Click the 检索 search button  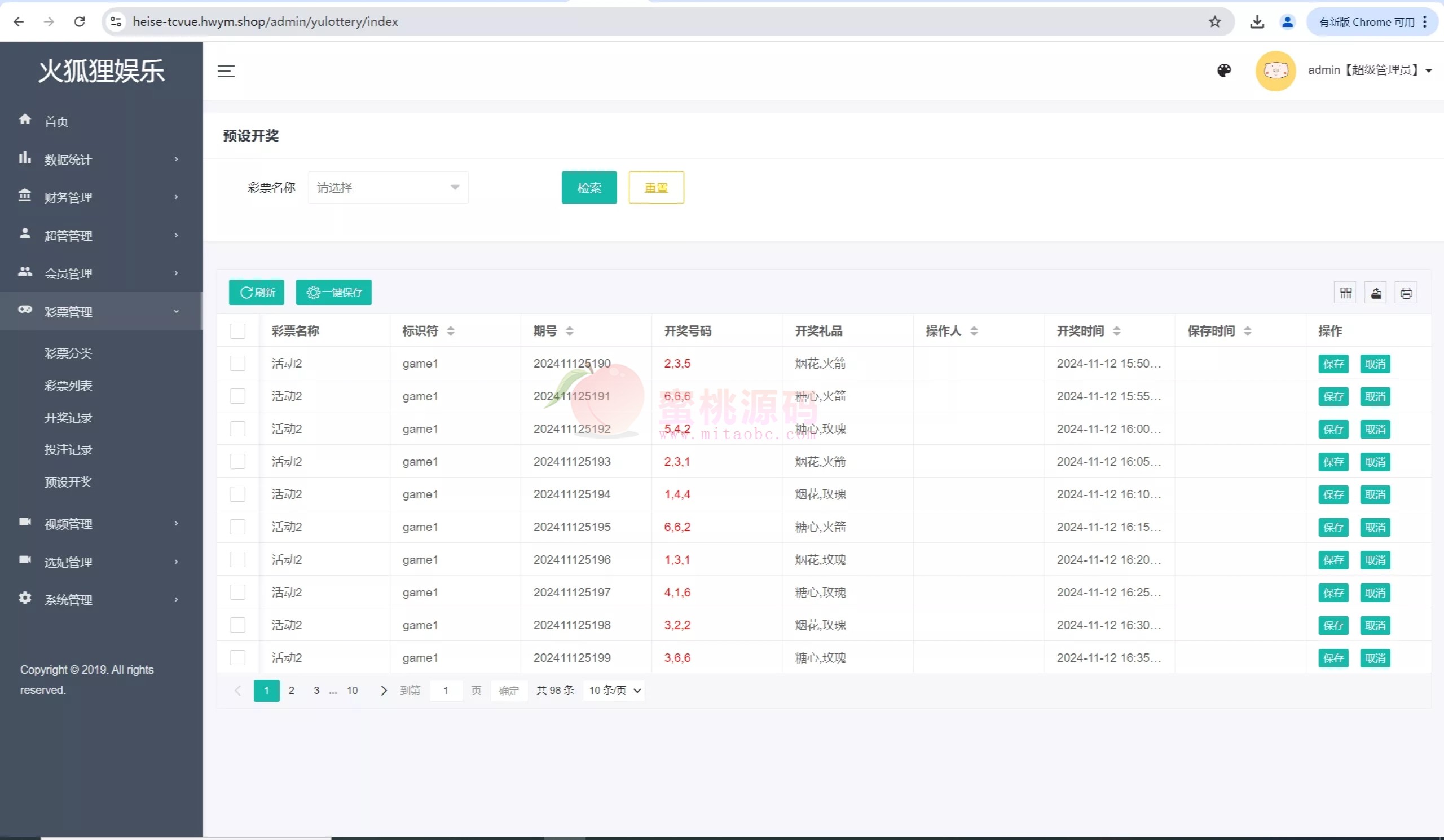tap(588, 187)
